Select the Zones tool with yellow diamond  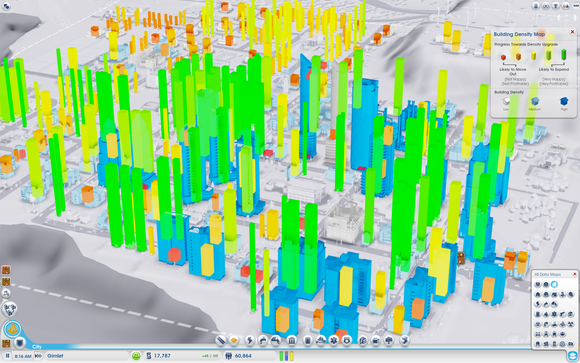point(234,340)
